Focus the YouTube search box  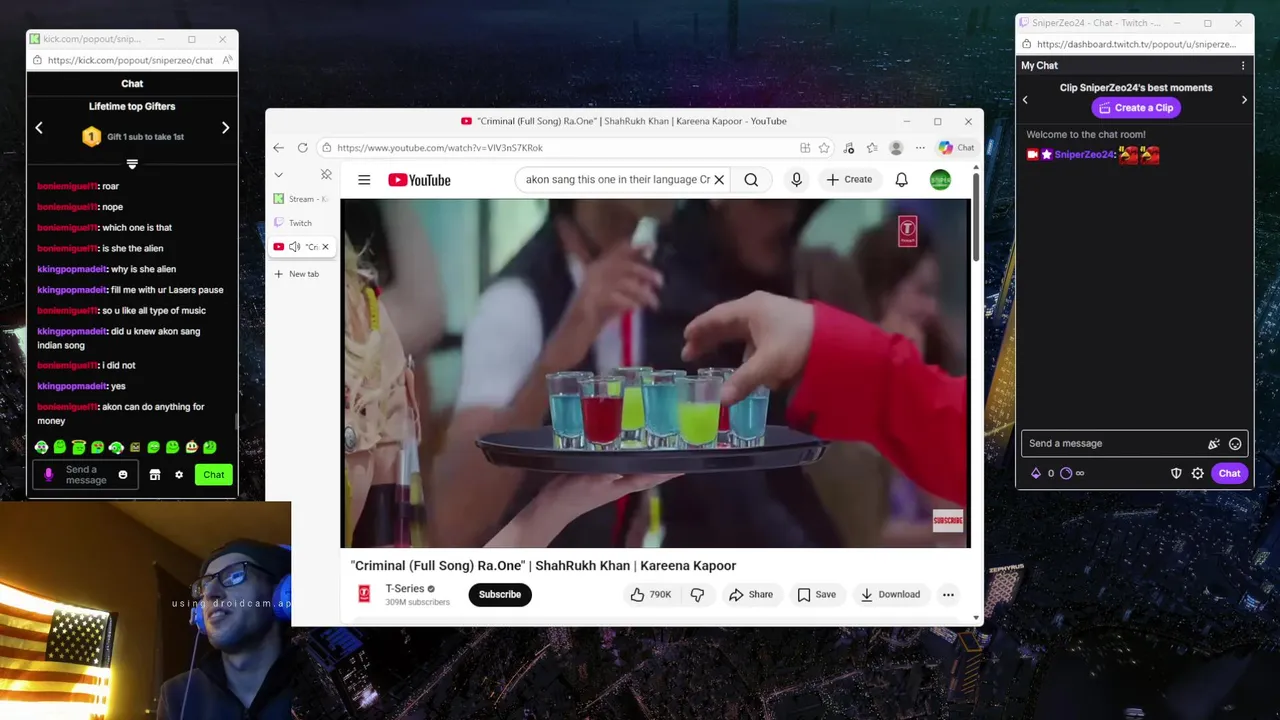pos(618,180)
